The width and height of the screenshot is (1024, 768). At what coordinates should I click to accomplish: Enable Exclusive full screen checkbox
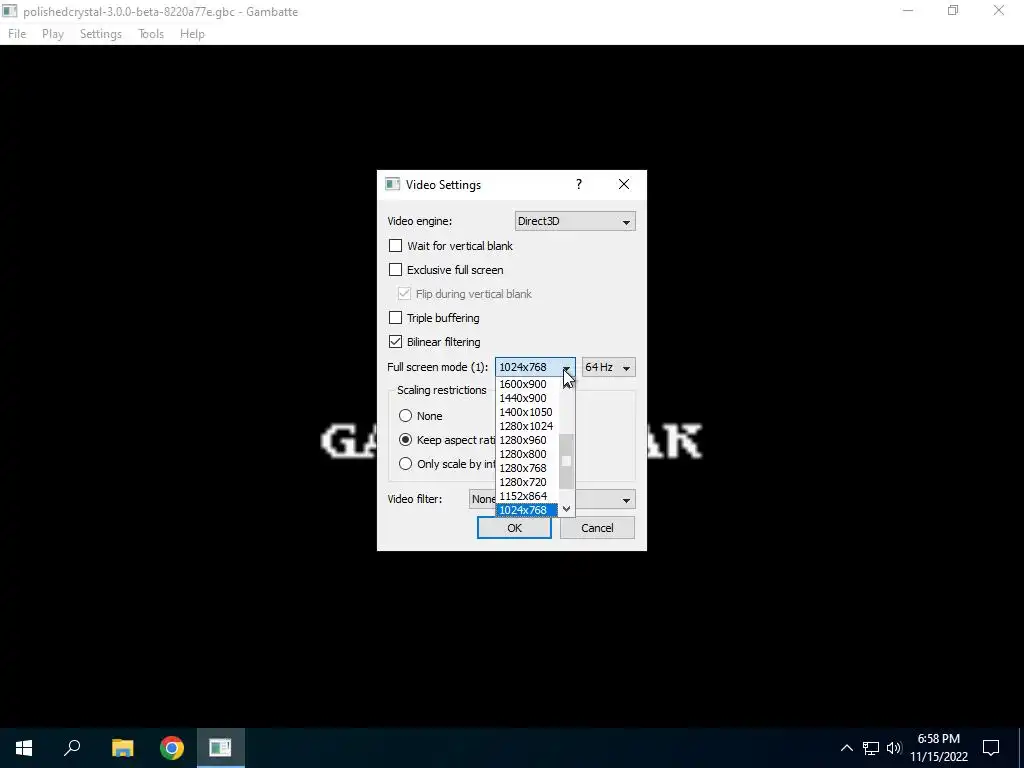(x=395, y=270)
